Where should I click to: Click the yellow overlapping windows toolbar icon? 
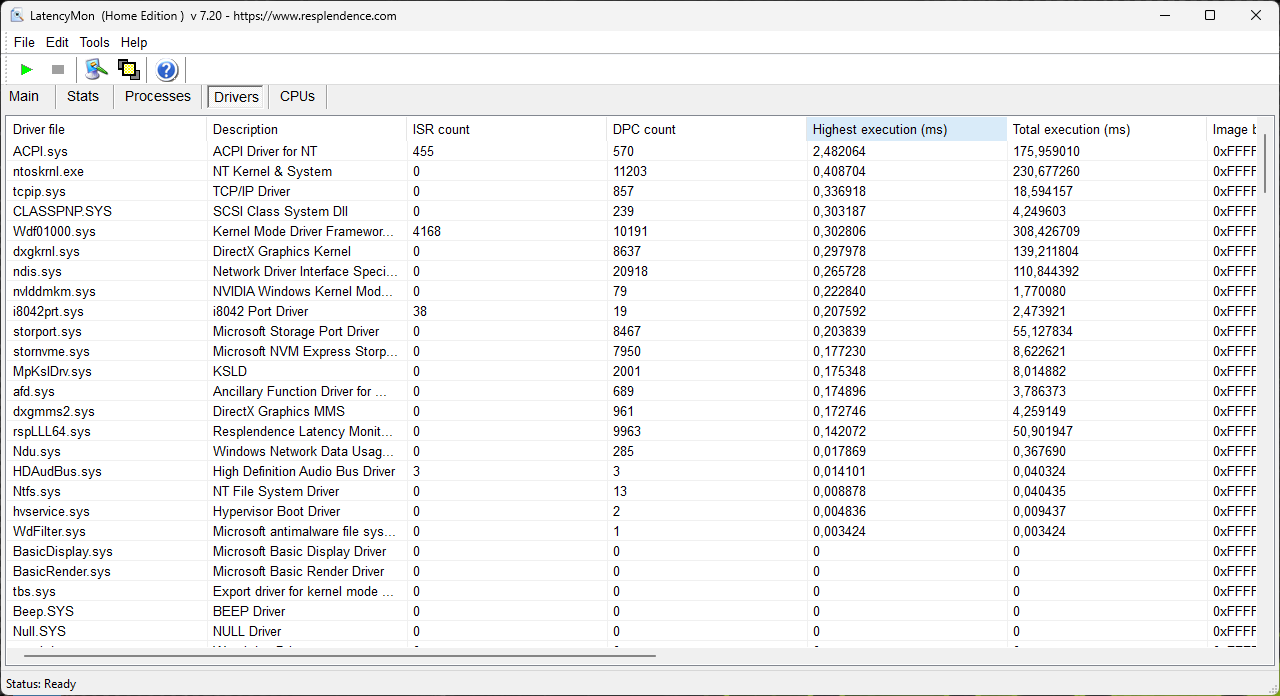coord(128,69)
